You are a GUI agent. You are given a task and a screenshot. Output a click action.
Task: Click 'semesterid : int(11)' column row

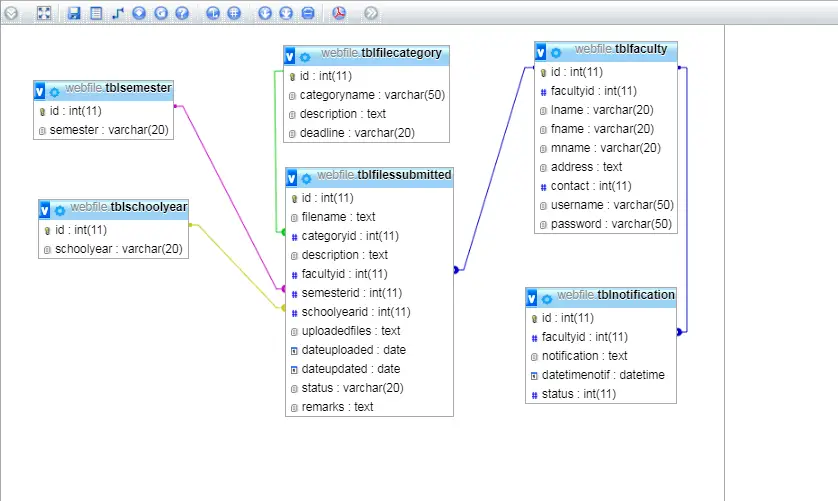coord(369,293)
